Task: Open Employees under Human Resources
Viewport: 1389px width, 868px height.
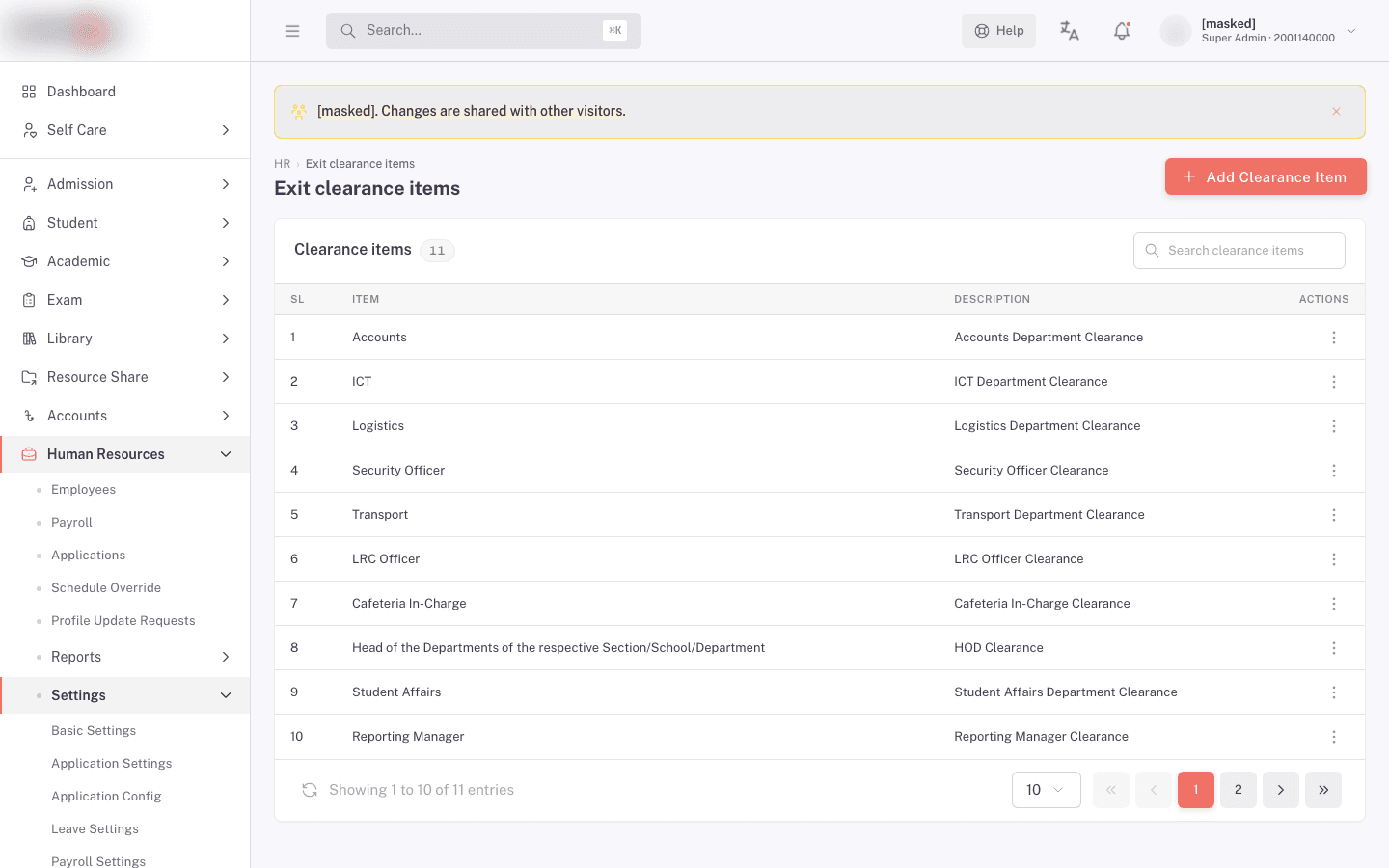Action: click(x=83, y=490)
